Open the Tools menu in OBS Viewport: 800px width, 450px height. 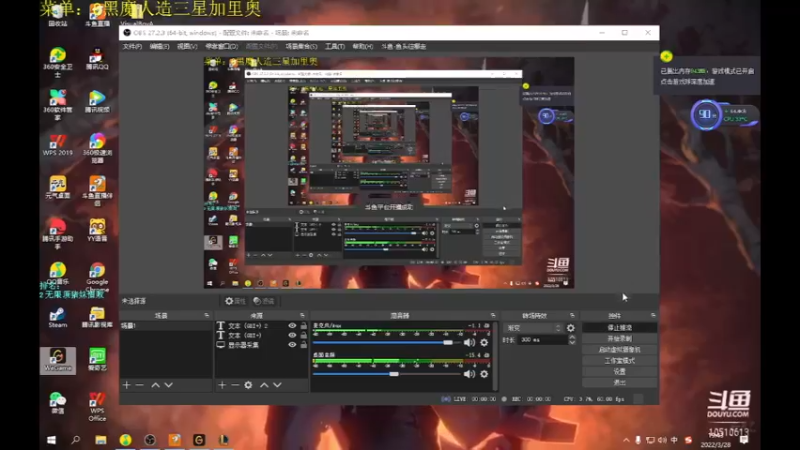coord(335,46)
